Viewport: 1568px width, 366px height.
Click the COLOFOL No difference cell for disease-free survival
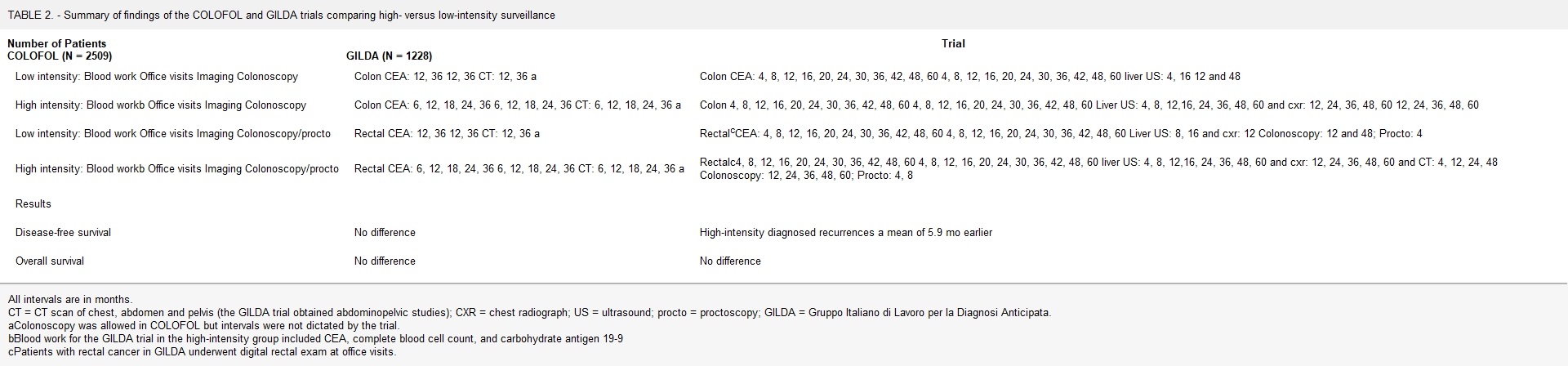385,233
